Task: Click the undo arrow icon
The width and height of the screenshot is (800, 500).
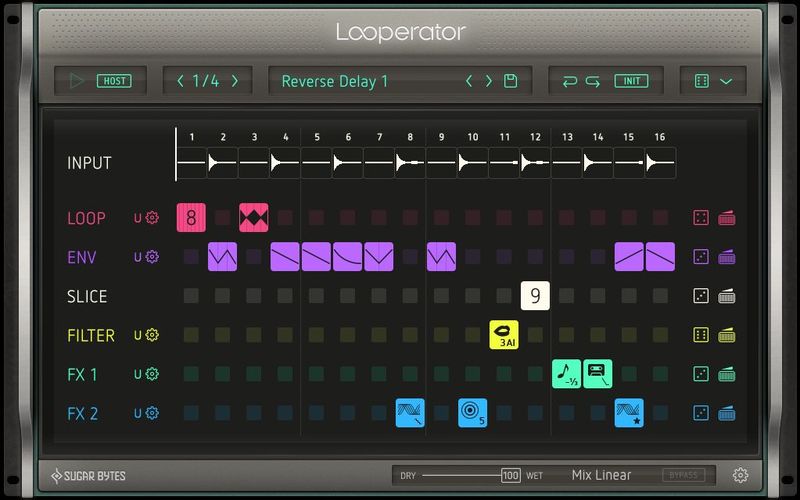Action: [x=570, y=81]
